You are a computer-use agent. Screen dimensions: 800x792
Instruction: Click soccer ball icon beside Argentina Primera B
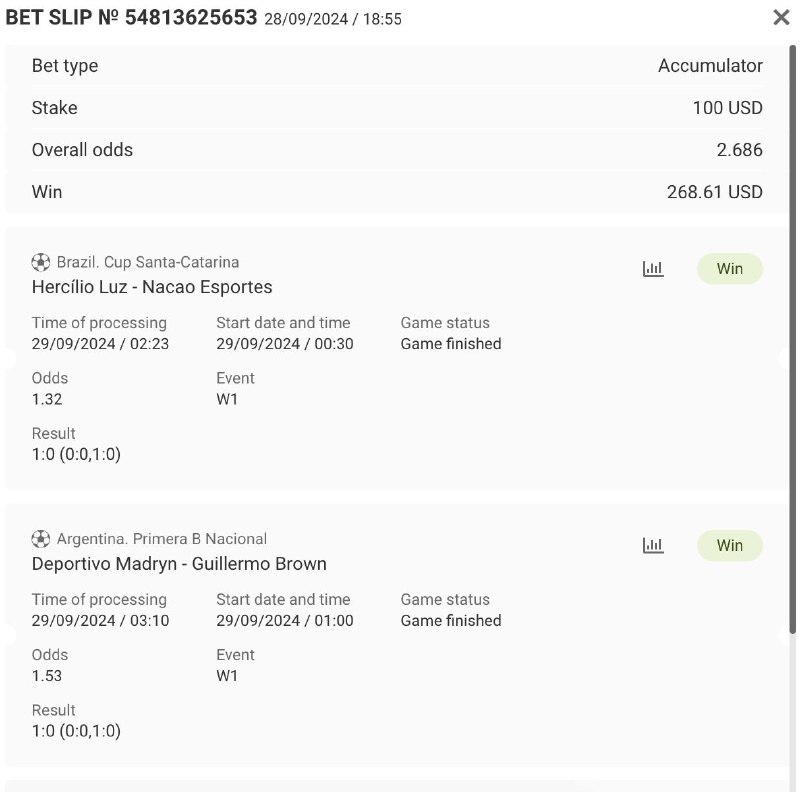pos(40,539)
